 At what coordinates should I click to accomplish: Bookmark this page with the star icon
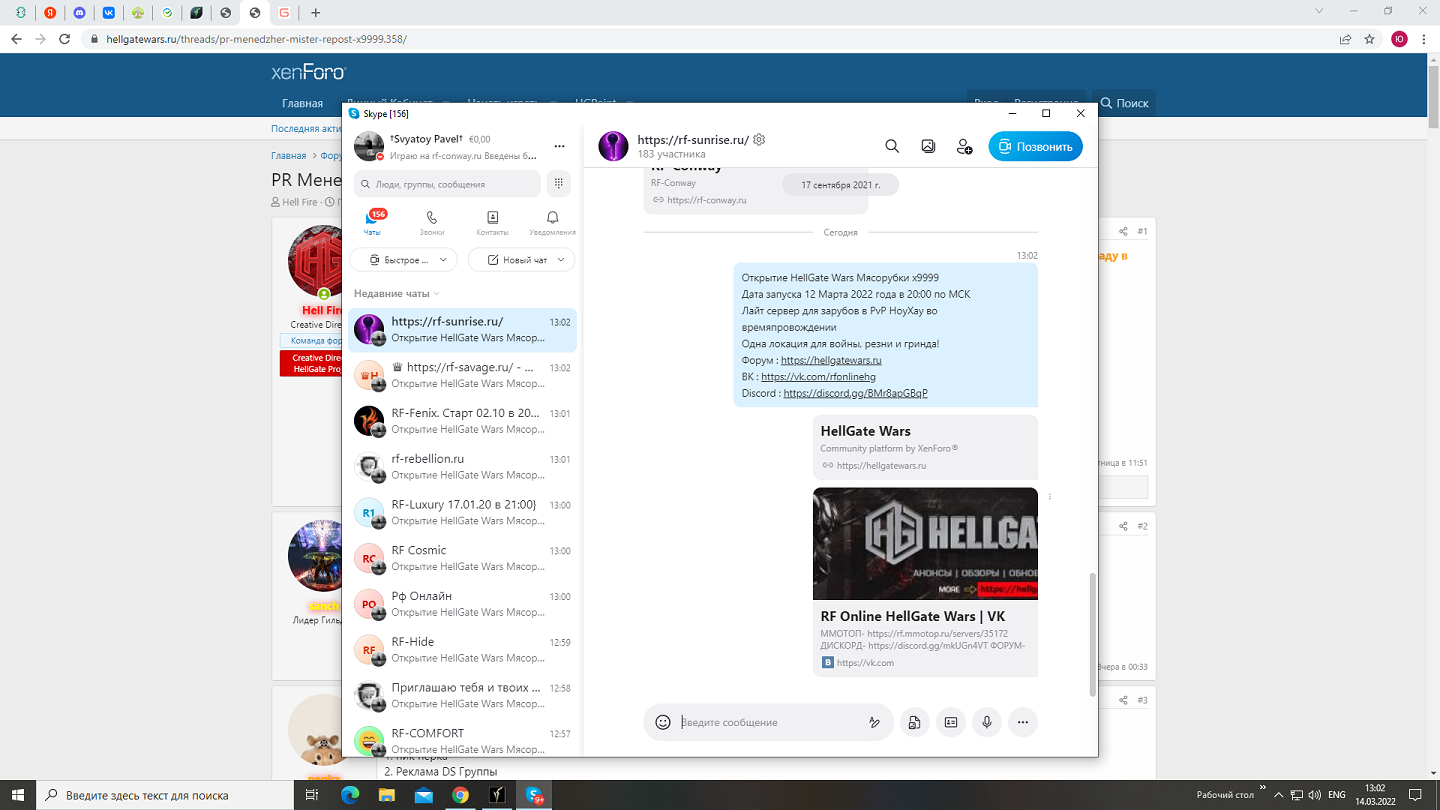point(1370,39)
